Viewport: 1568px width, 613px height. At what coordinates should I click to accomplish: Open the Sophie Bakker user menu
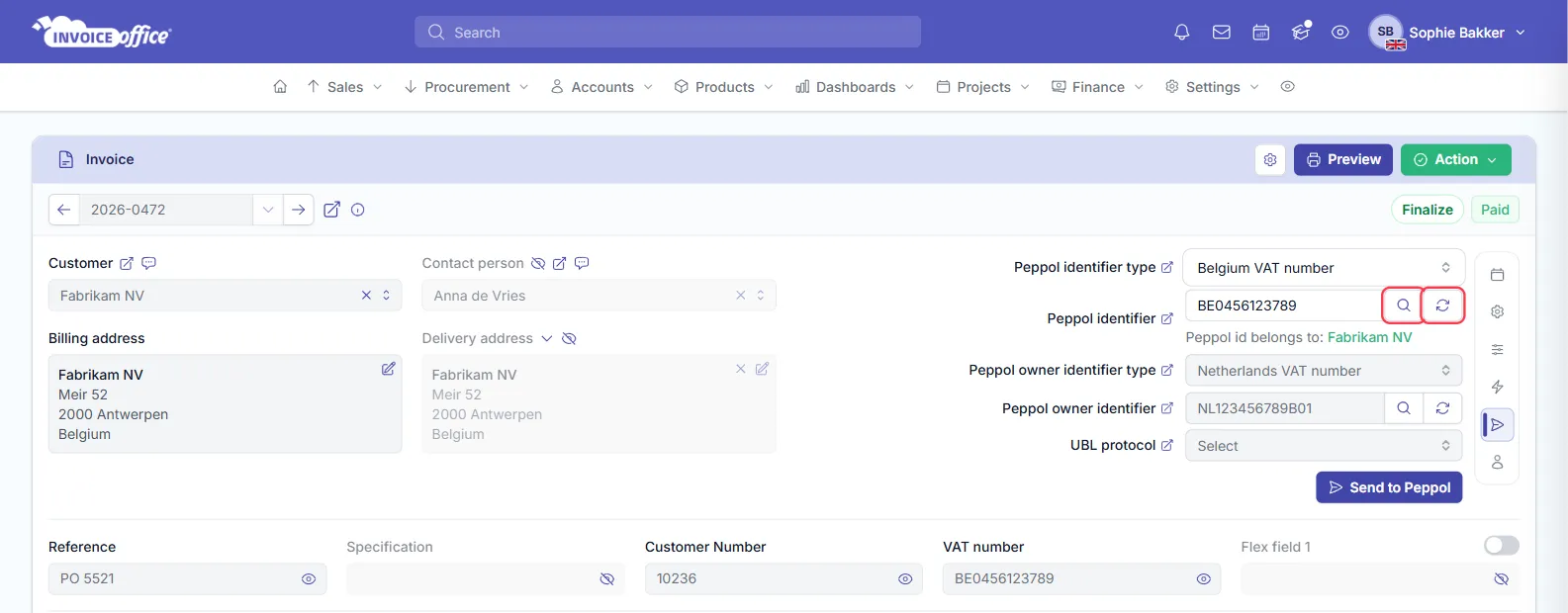(1447, 33)
